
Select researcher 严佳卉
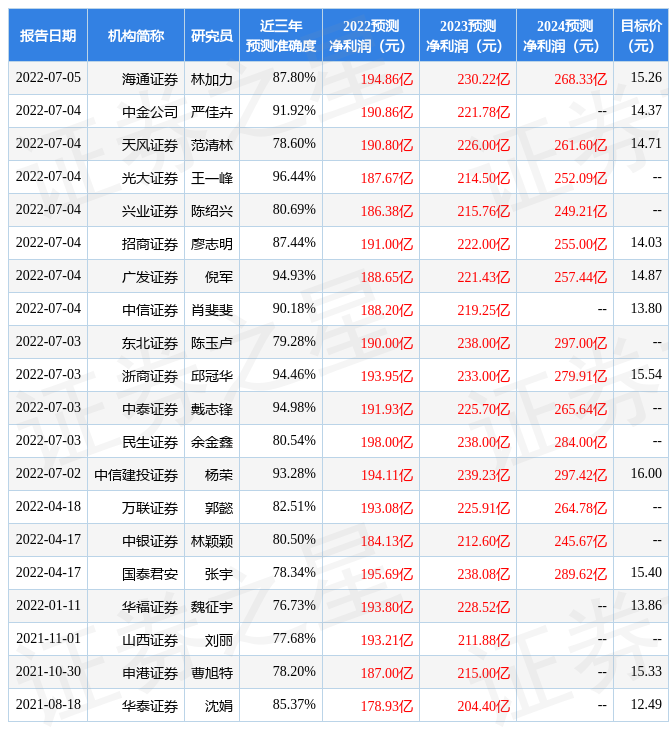click(212, 112)
